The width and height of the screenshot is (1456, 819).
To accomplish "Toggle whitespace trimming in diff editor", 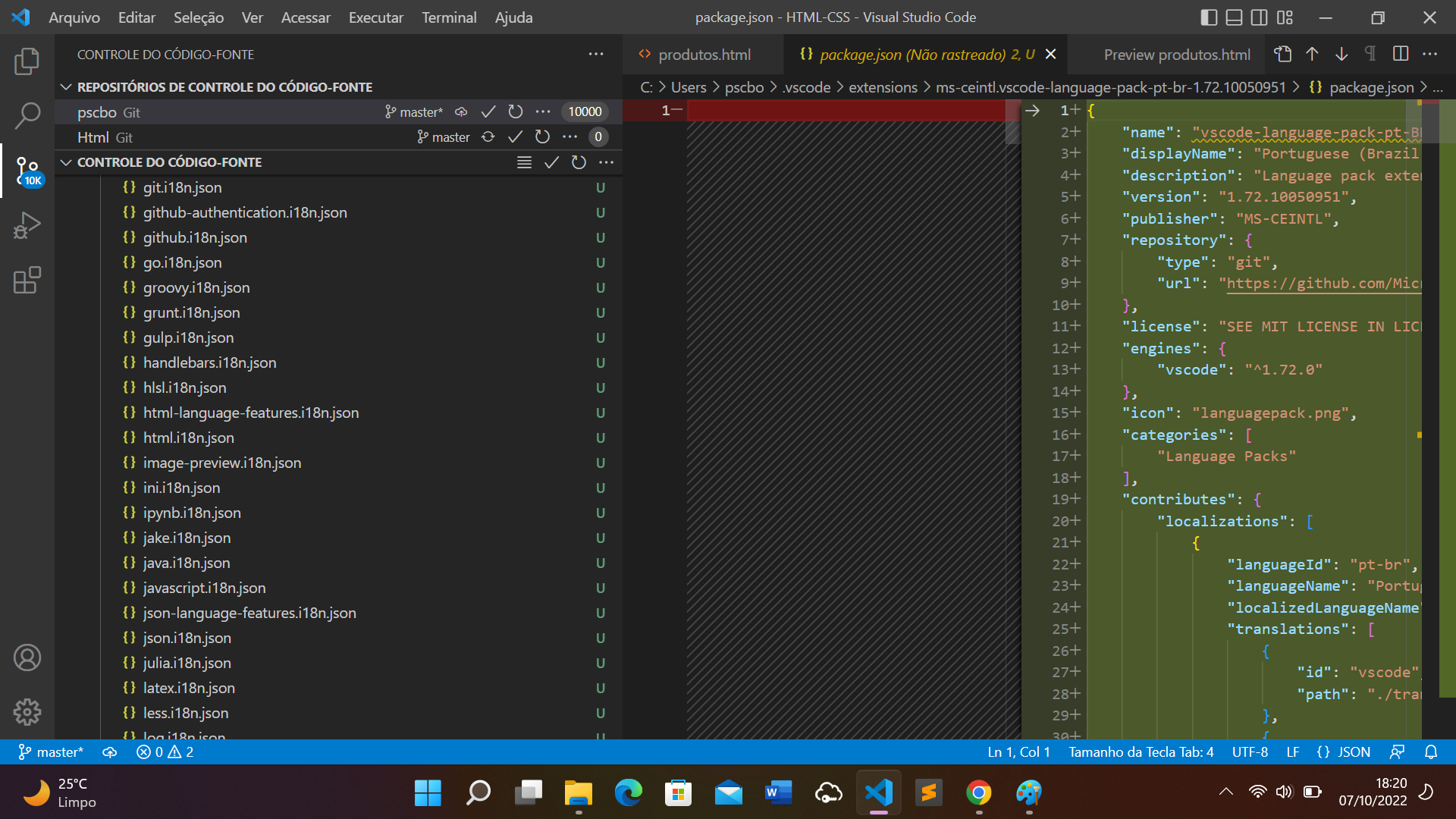I will pos(1370,54).
